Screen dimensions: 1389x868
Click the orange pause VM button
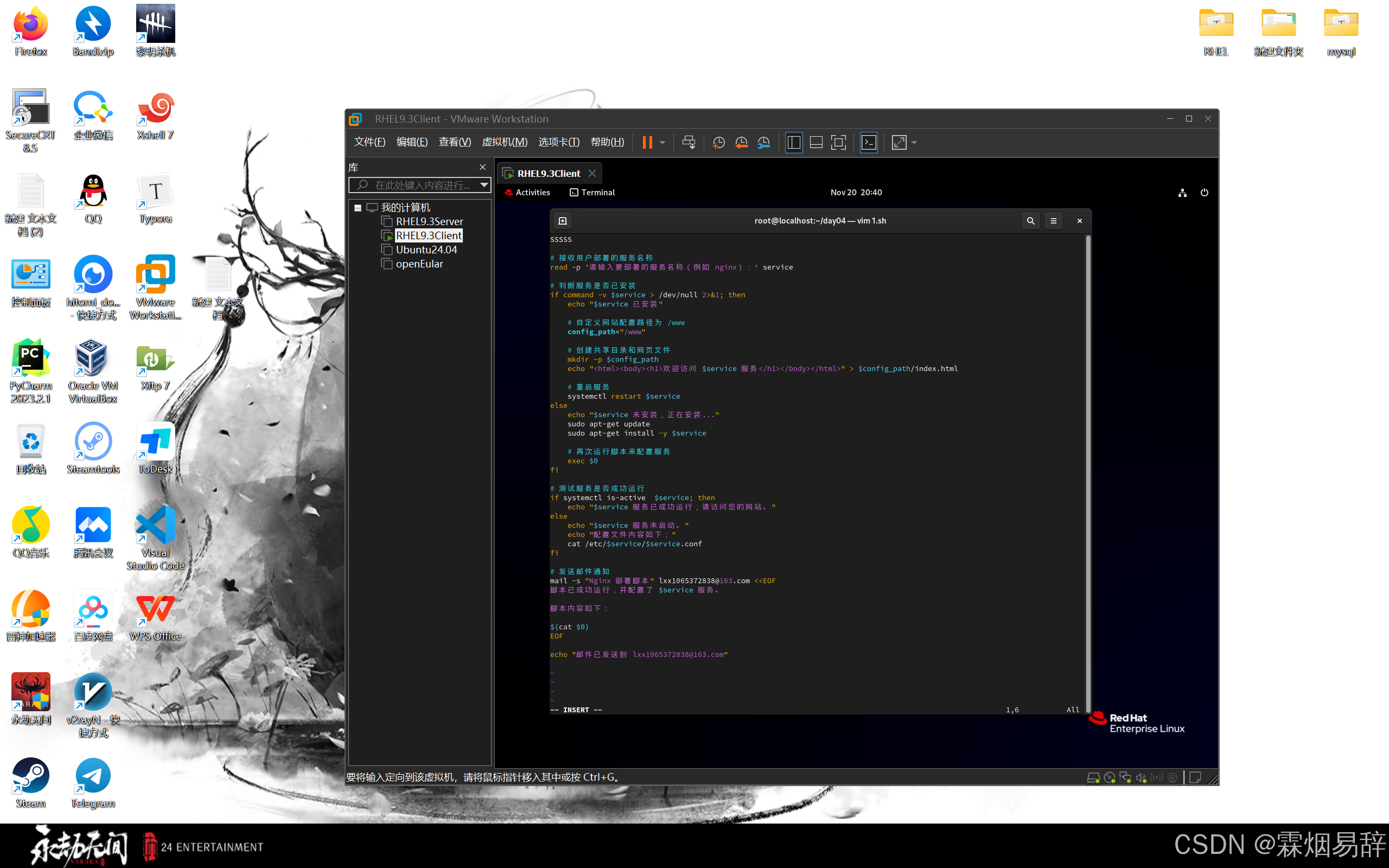647,142
